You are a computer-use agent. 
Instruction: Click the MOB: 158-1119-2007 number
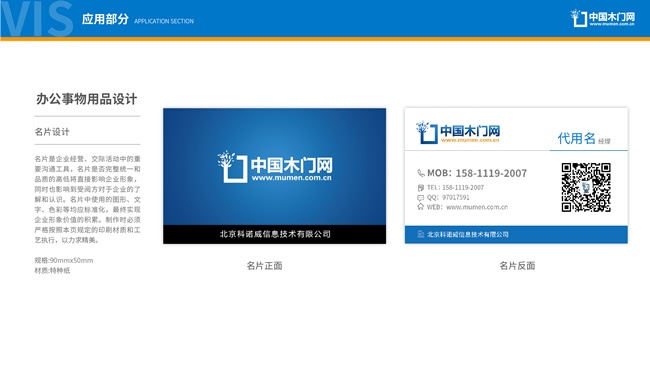[477, 173]
